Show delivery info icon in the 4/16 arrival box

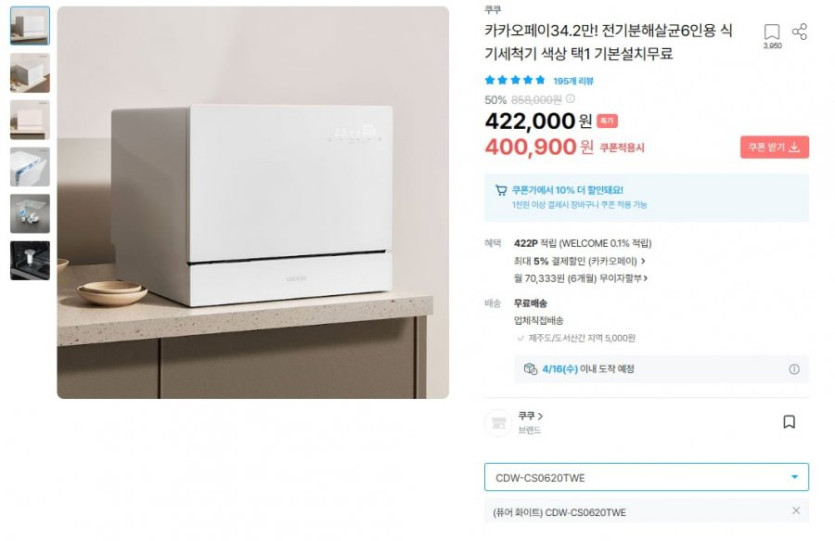pyautogui.click(x=793, y=369)
